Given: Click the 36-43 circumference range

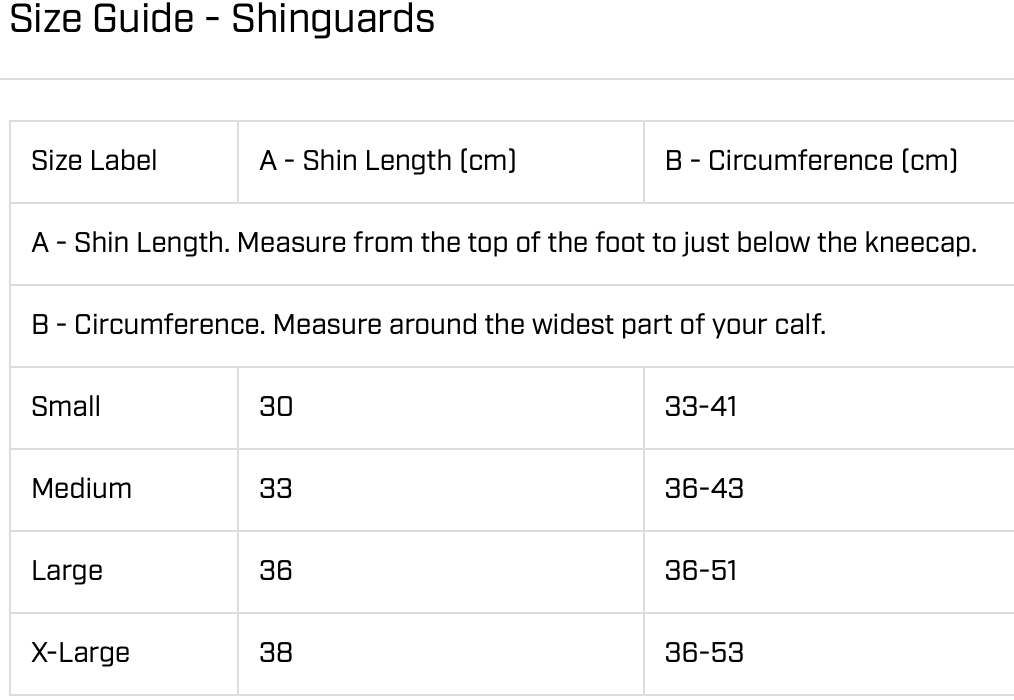Looking at the screenshot, I should point(704,489).
